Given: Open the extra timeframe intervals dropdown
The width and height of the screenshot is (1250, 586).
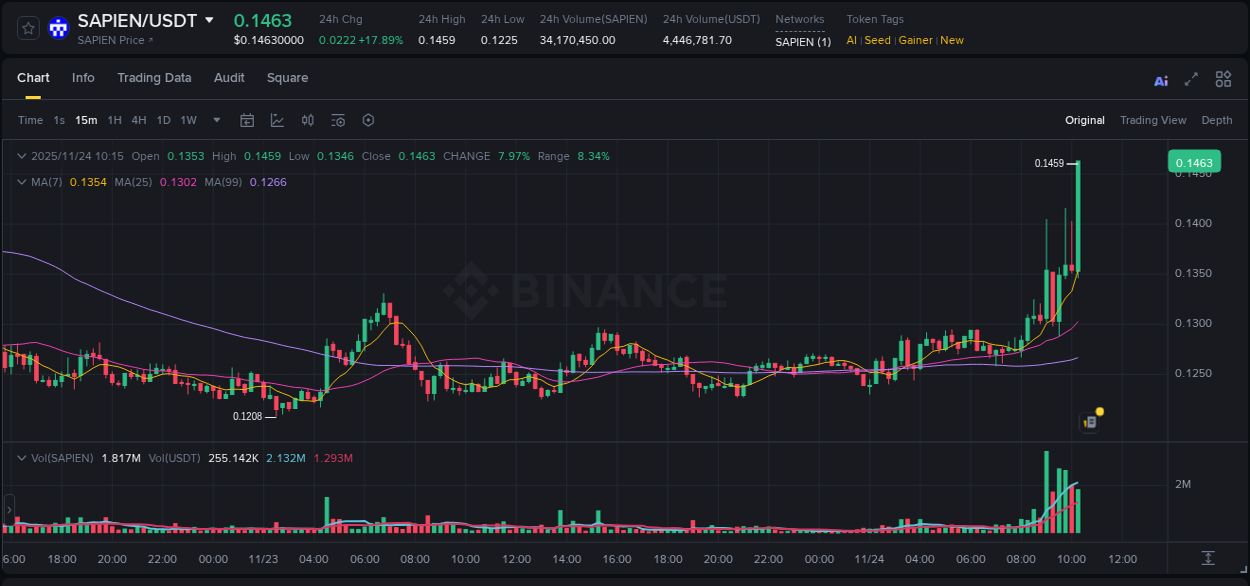Looking at the screenshot, I should (215, 120).
